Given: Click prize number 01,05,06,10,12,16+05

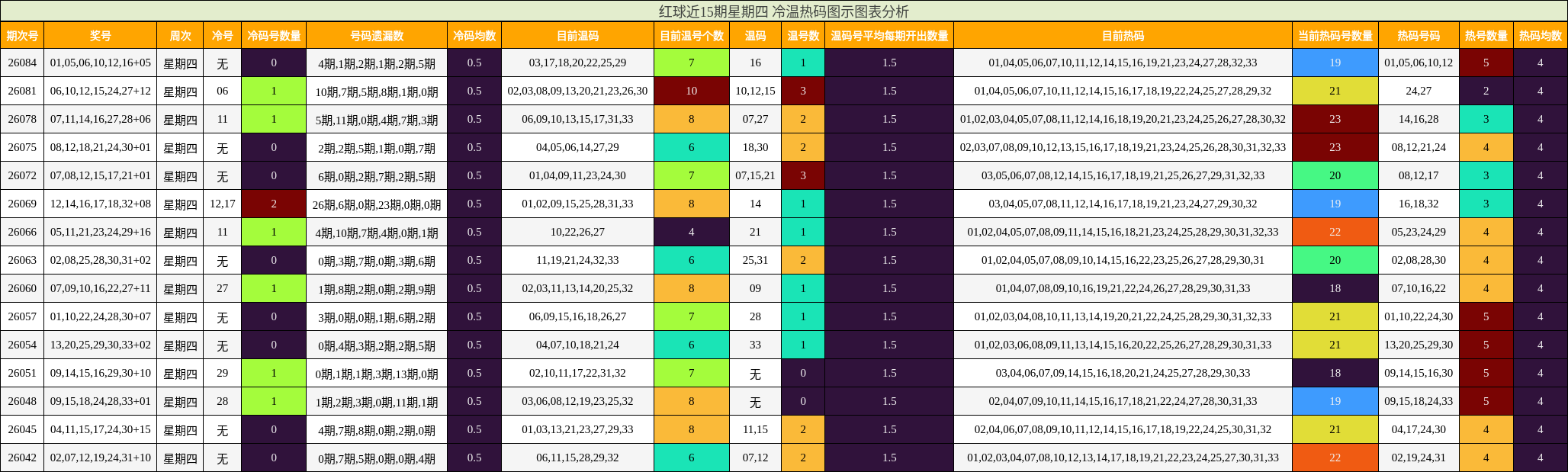Looking at the screenshot, I should pyautogui.click(x=101, y=63).
